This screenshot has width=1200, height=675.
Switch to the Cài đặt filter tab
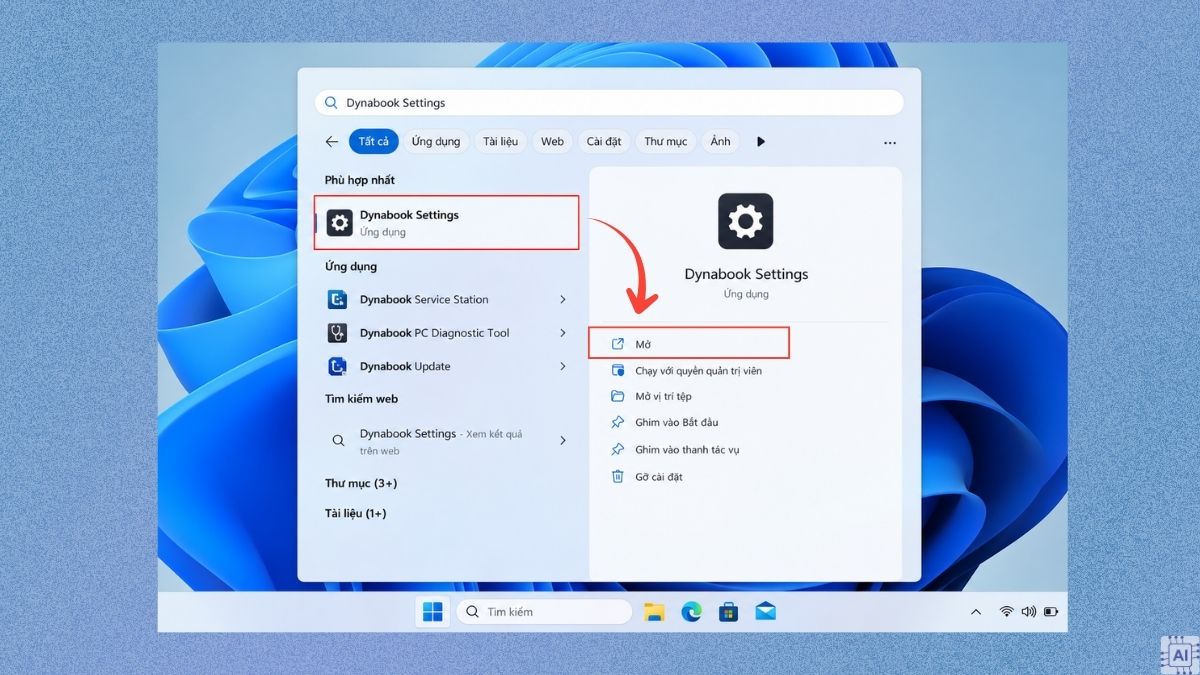click(x=604, y=142)
